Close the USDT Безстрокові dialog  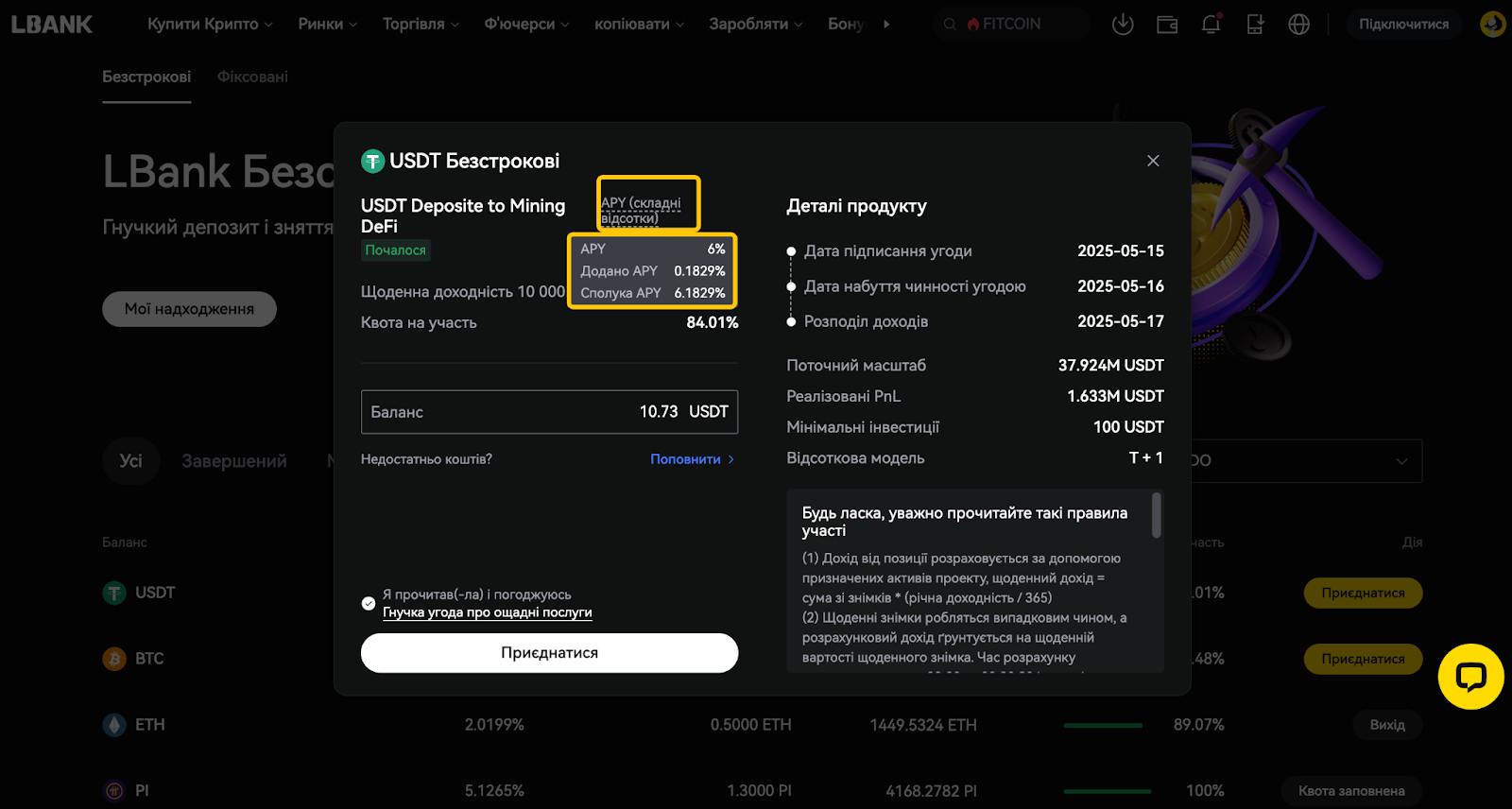1153,161
